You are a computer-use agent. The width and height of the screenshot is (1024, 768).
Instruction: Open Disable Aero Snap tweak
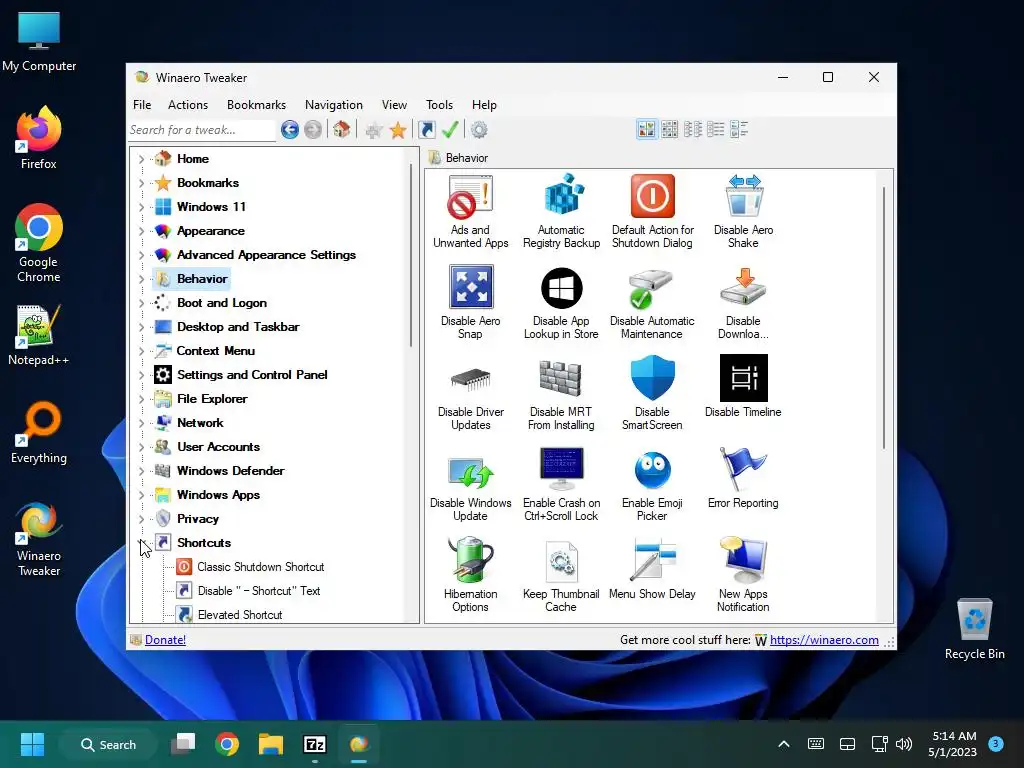470,302
